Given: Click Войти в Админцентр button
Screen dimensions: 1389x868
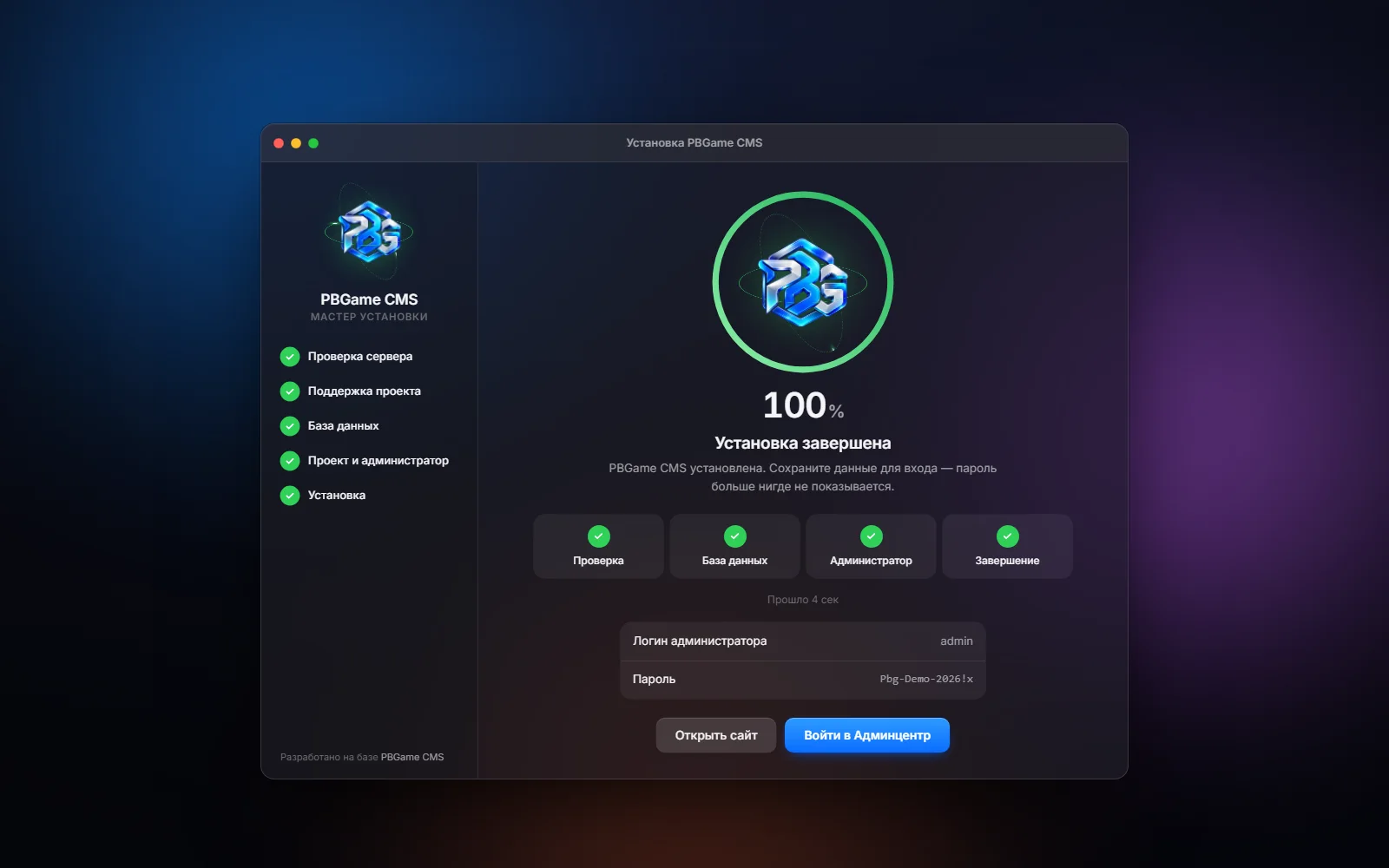Looking at the screenshot, I should 867,735.
